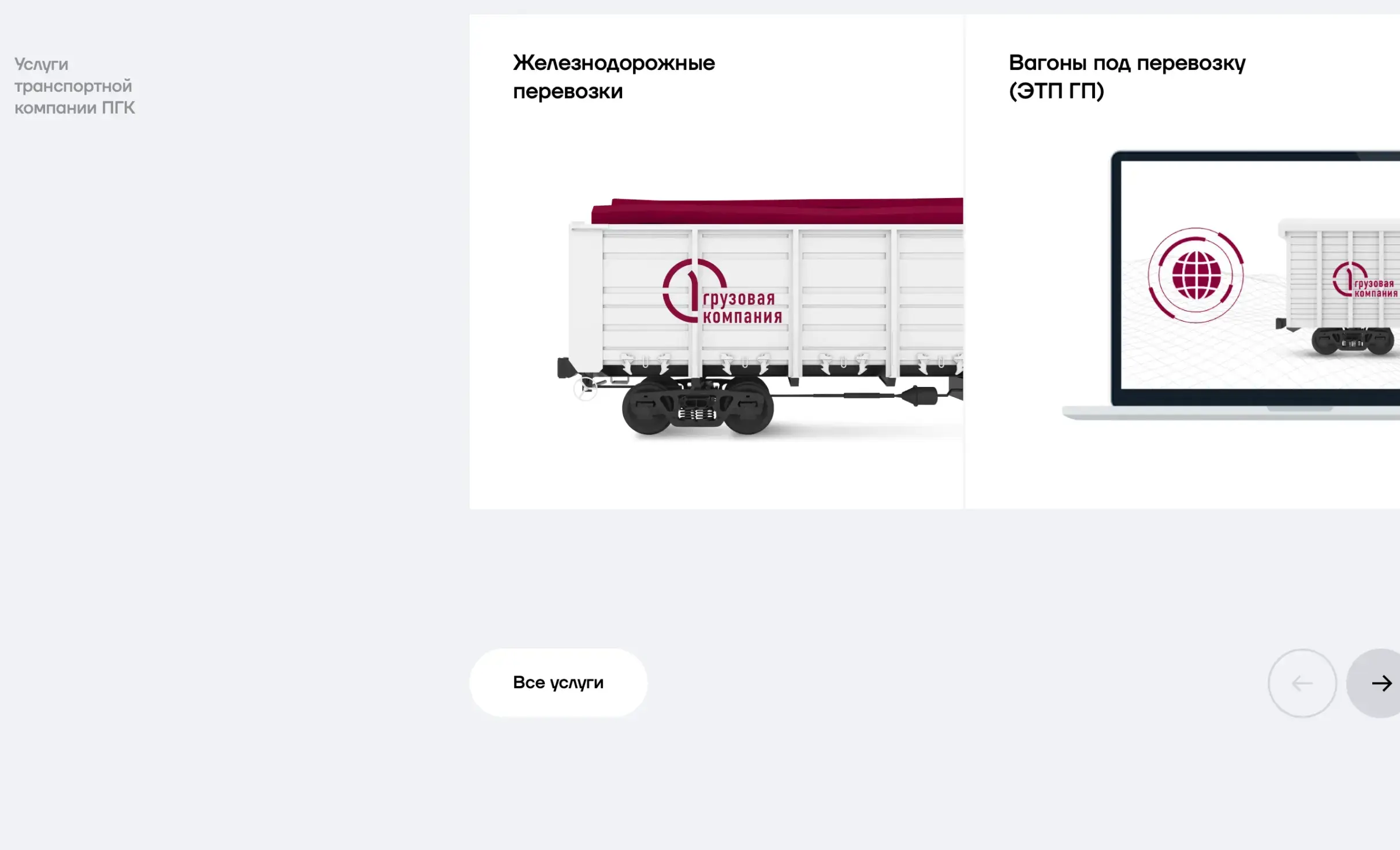Click the black coupler at wagon's left end
The width and height of the screenshot is (1400, 850).
[x=567, y=368]
